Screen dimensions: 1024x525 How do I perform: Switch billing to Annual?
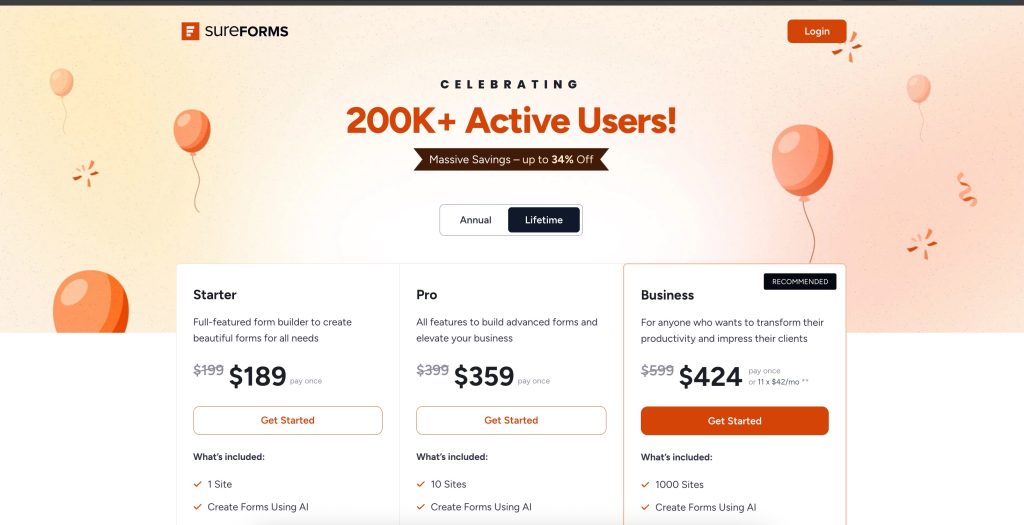pyautogui.click(x=475, y=220)
